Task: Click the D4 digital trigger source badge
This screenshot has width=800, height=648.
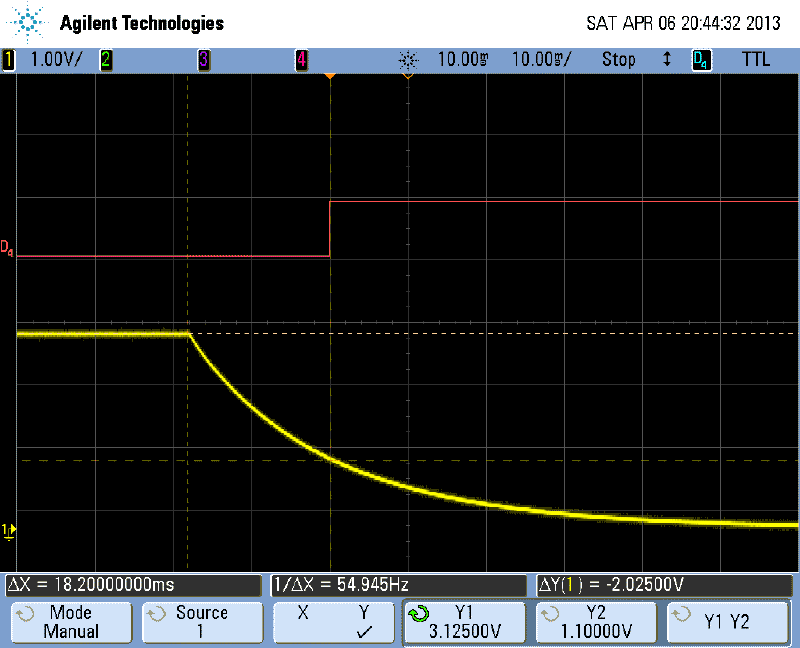Action: (702, 60)
